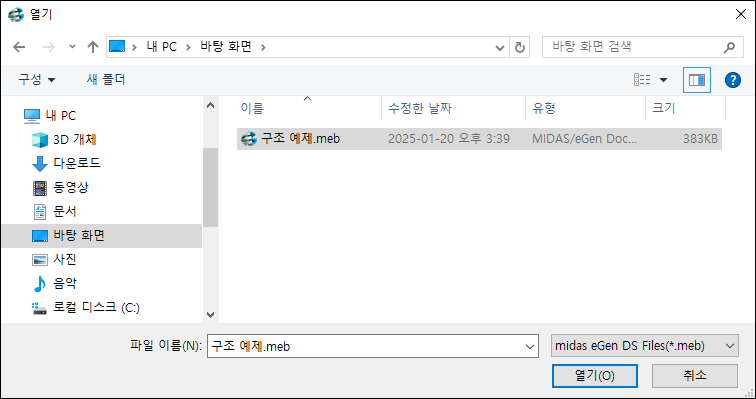This screenshot has height=399, width=756.
Task: Select 내 PC in navigation tree
Action: point(50,116)
